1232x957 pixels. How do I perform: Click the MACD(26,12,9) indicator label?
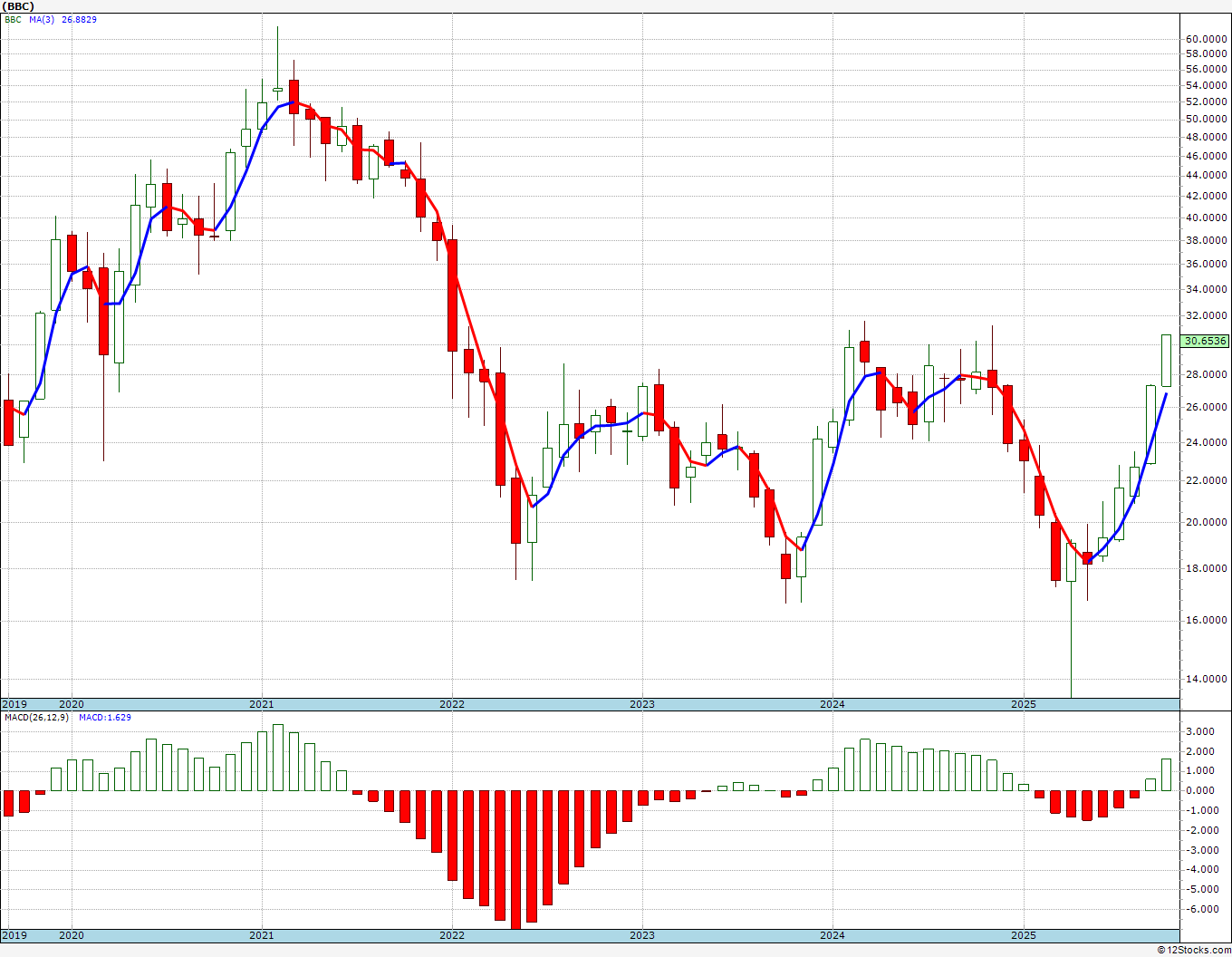[x=36, y=717]
